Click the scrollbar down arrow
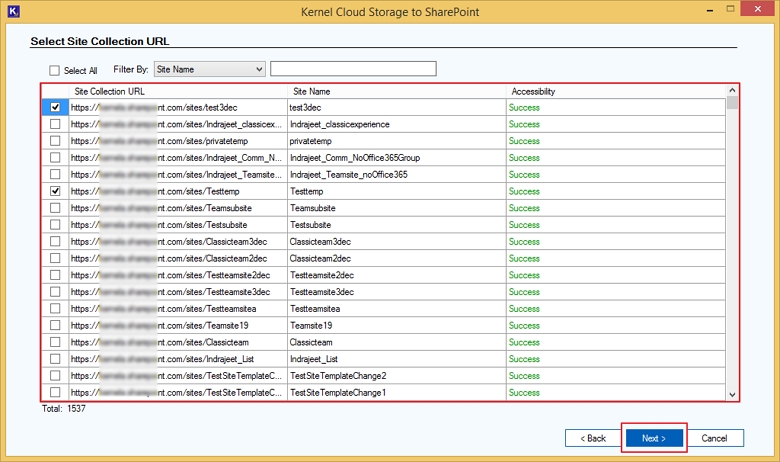780x462 pixels. coord(732,394)
